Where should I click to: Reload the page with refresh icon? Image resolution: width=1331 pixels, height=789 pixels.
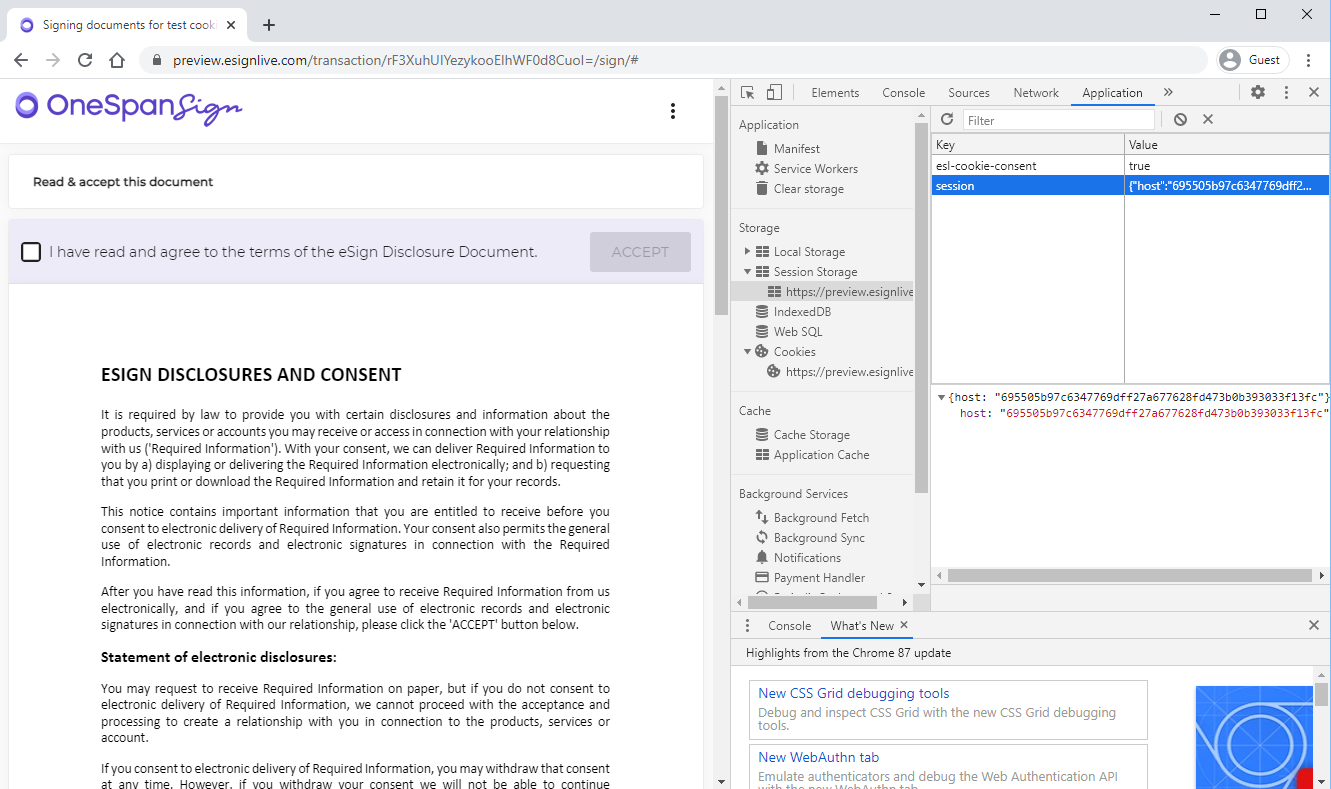(85, 60)
